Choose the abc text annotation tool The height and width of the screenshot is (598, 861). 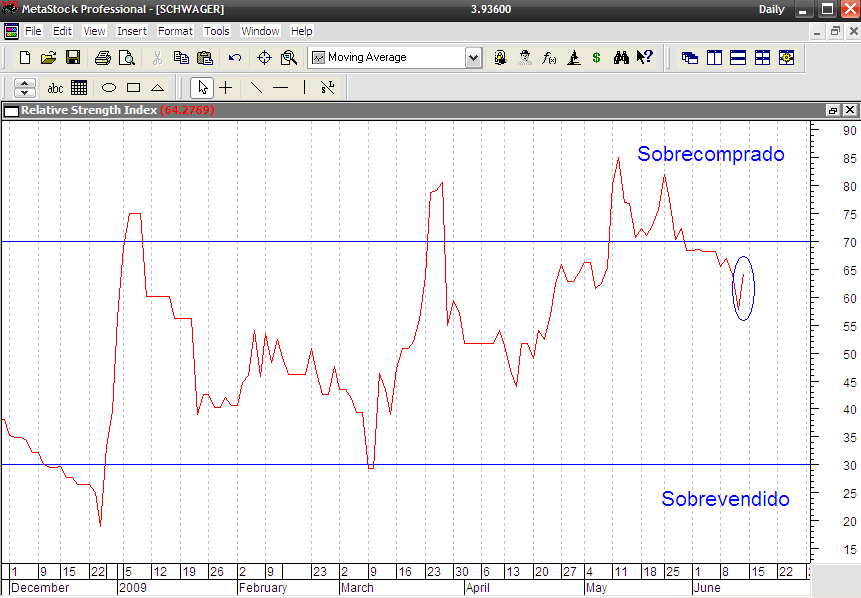[x=55, y=88]
